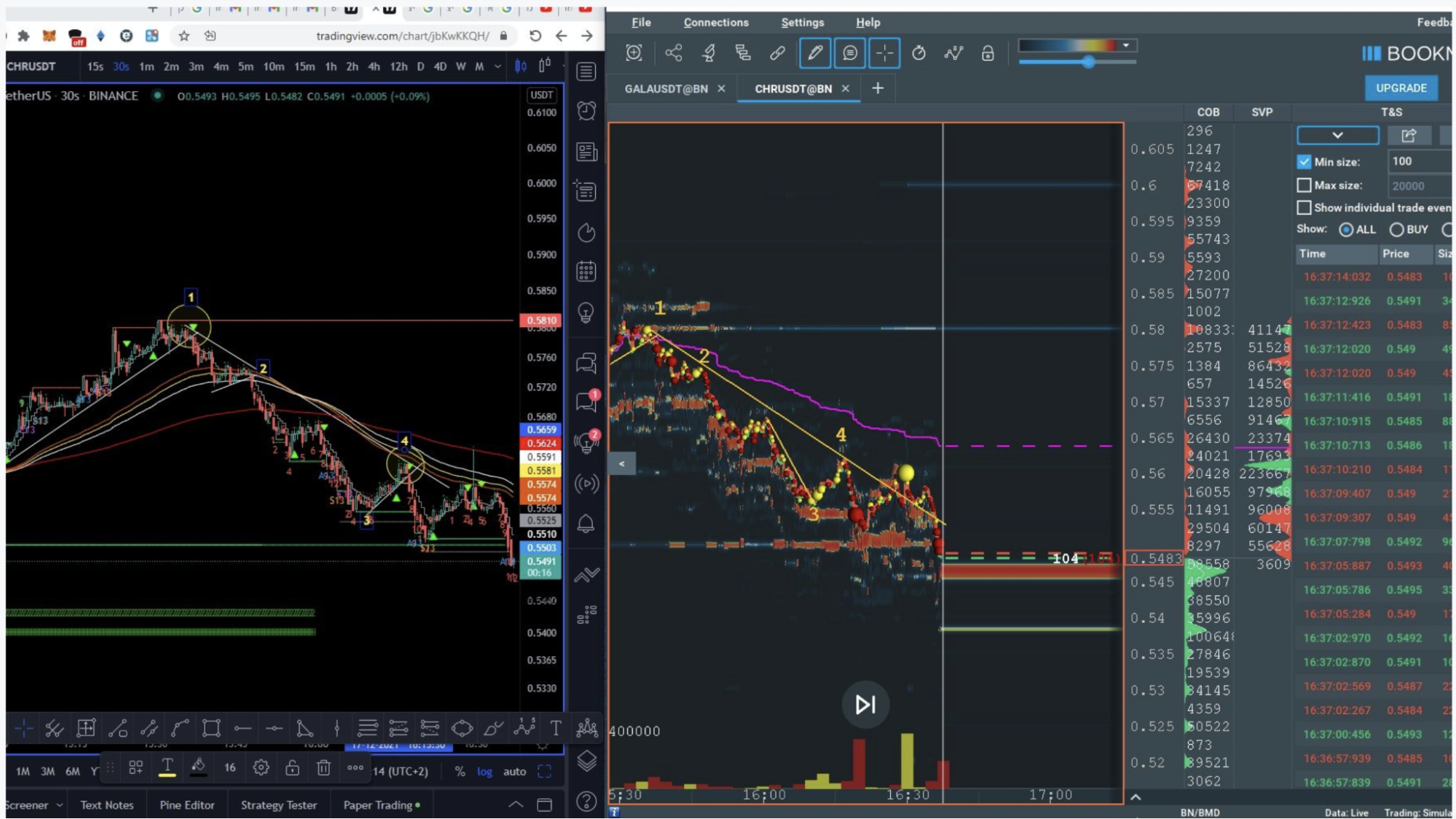Select the rectangle drawing tool

[211, 728]
